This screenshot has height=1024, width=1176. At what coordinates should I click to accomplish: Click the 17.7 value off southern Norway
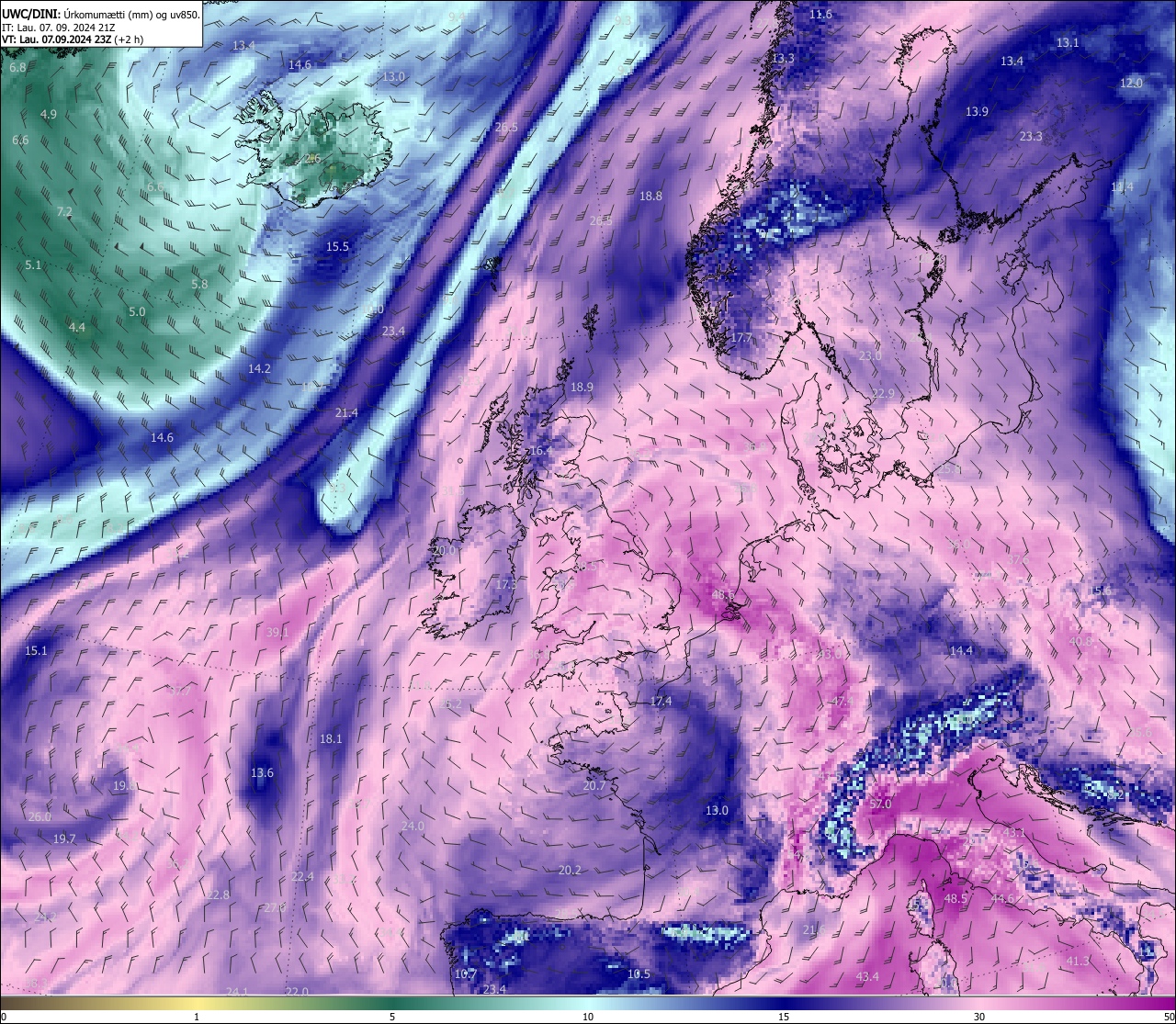741,338
